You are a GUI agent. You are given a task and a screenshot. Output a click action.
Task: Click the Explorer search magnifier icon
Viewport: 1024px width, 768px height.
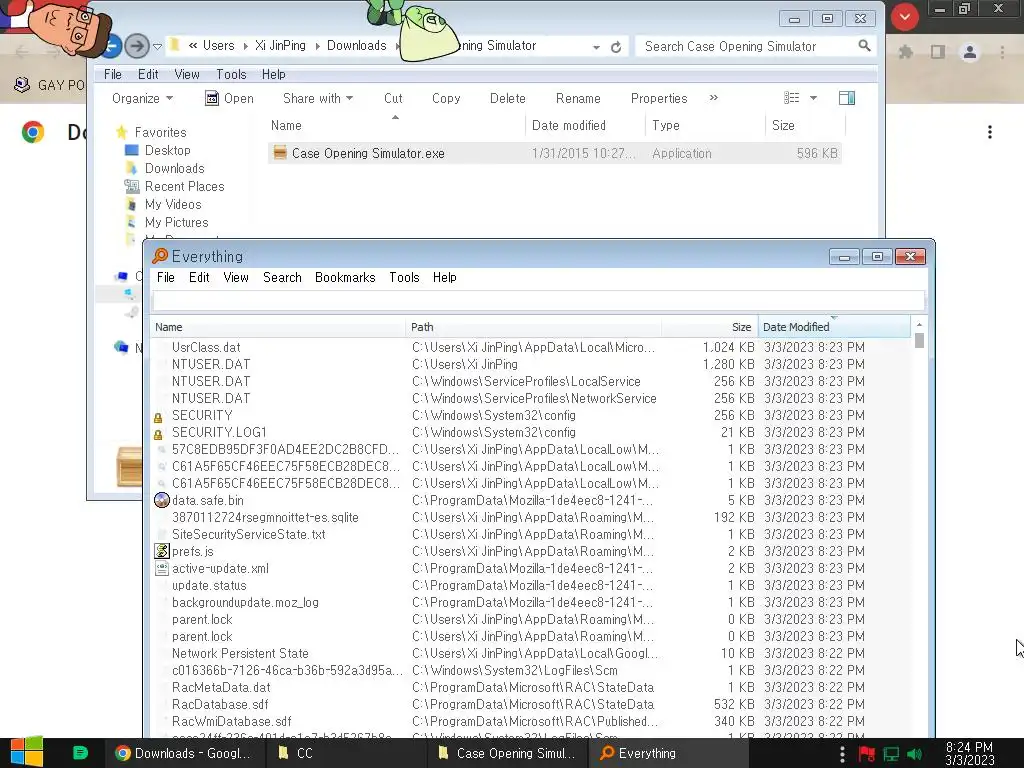coord(864,46)
